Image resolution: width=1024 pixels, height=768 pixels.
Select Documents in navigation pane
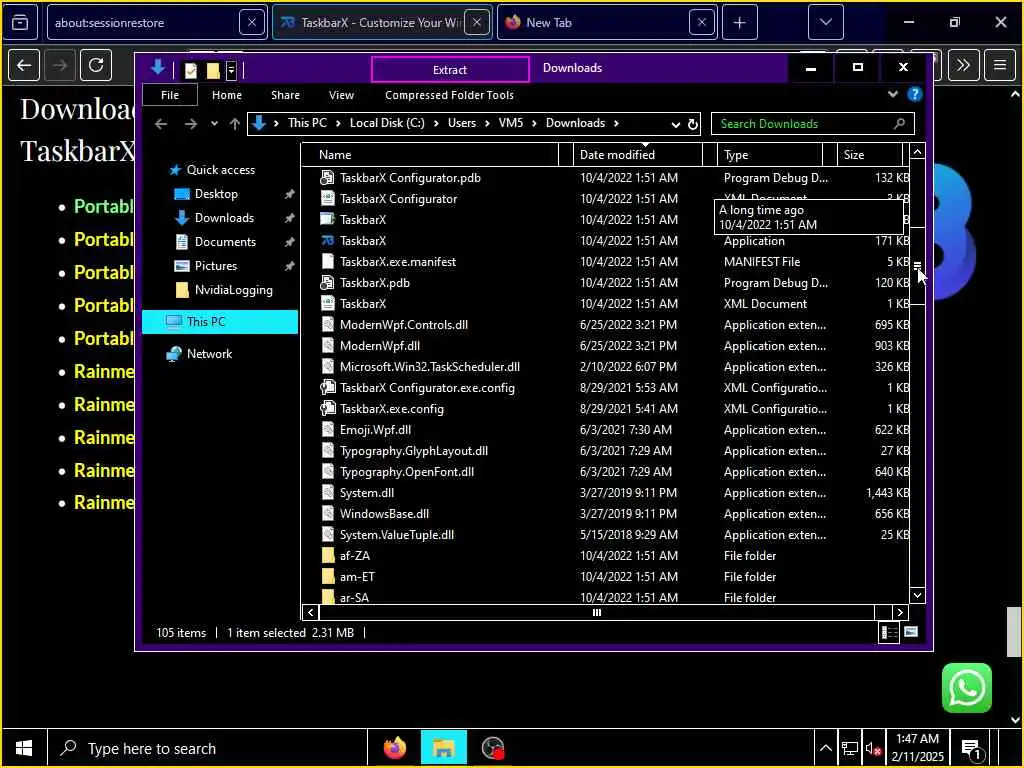pos(225,242)
